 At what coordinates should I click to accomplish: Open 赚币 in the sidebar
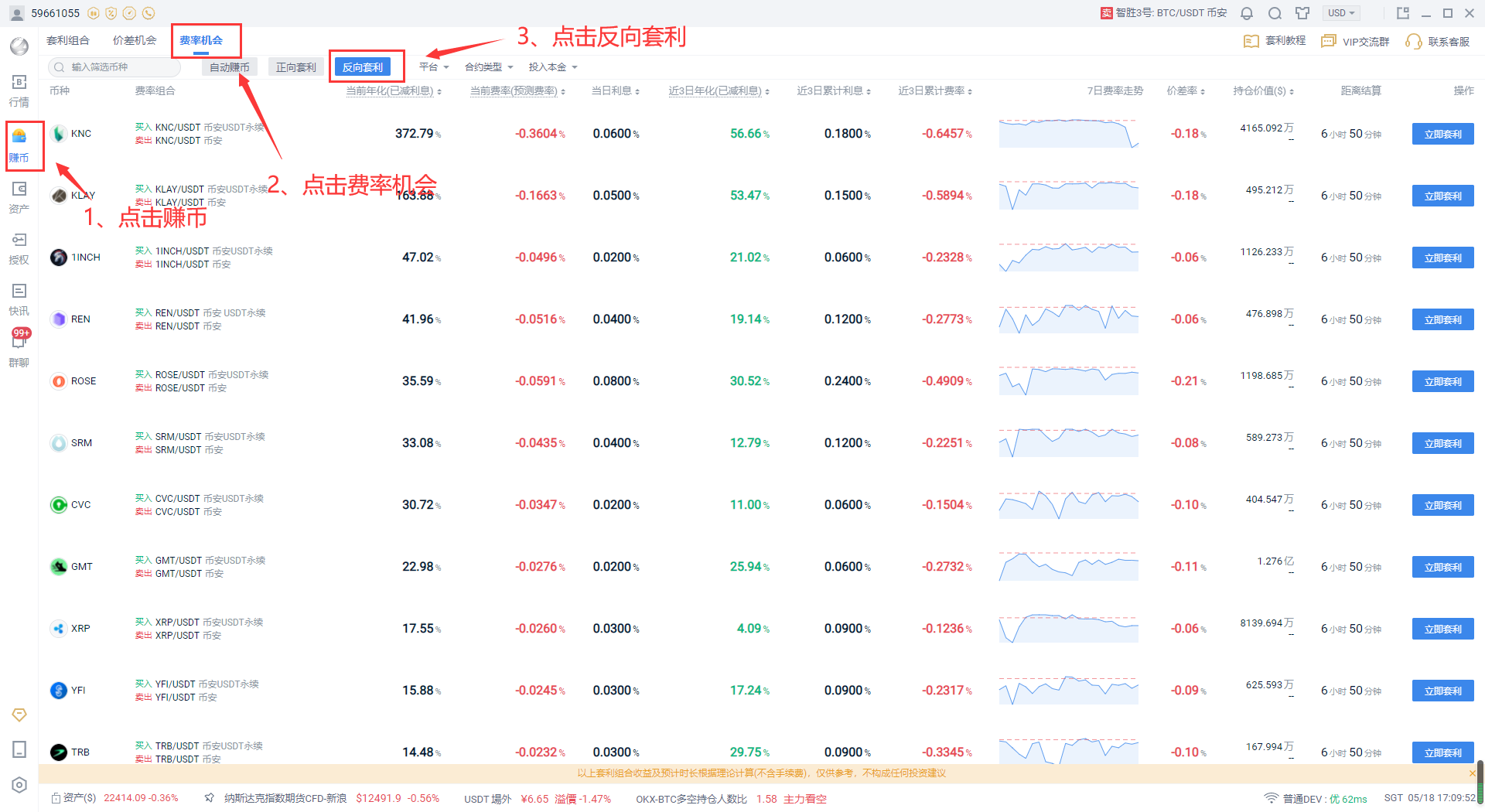[x=19, y=146]
